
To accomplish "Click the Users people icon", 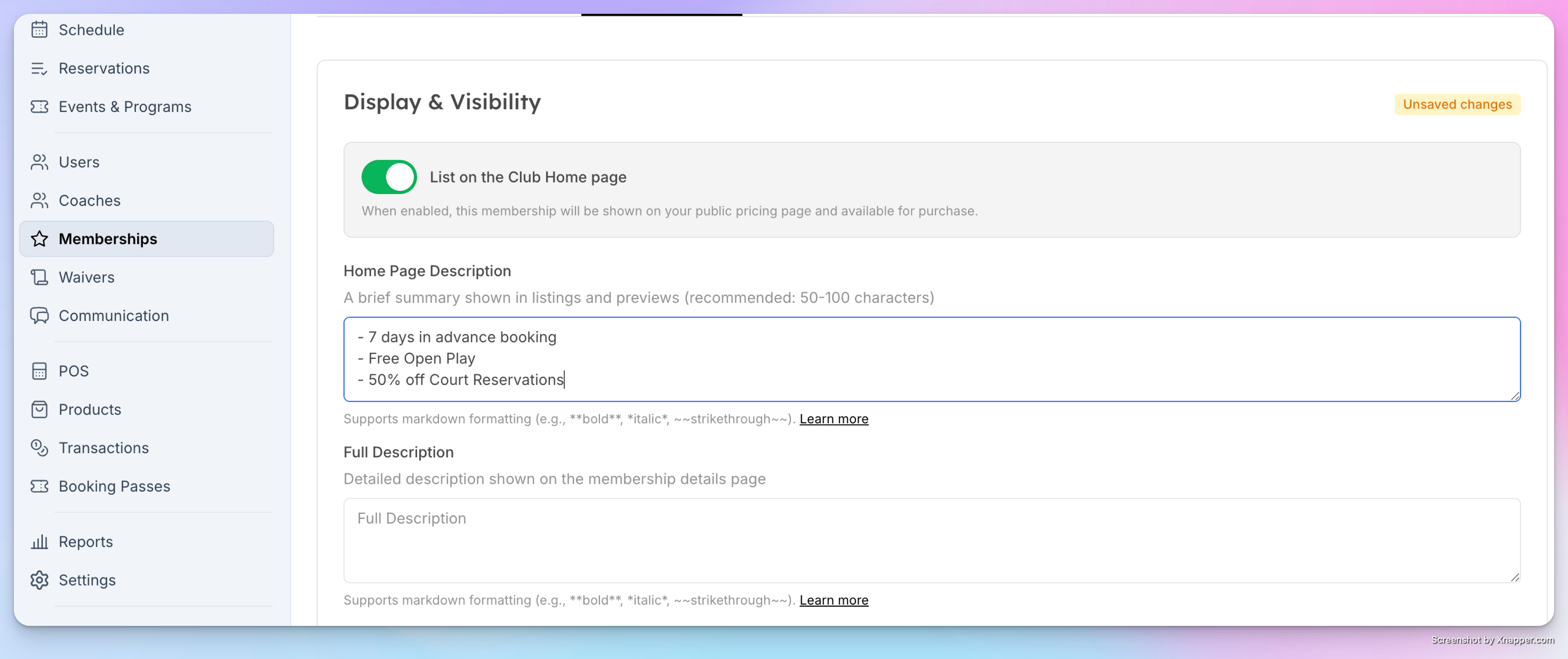I will pos(40,162).
